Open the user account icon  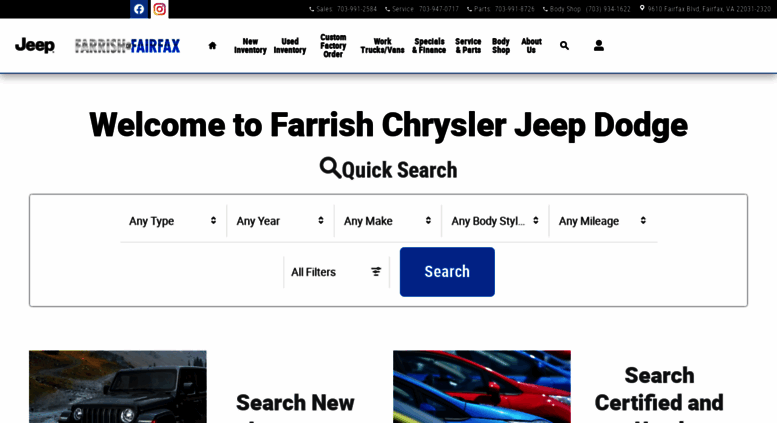click(599, 46)
